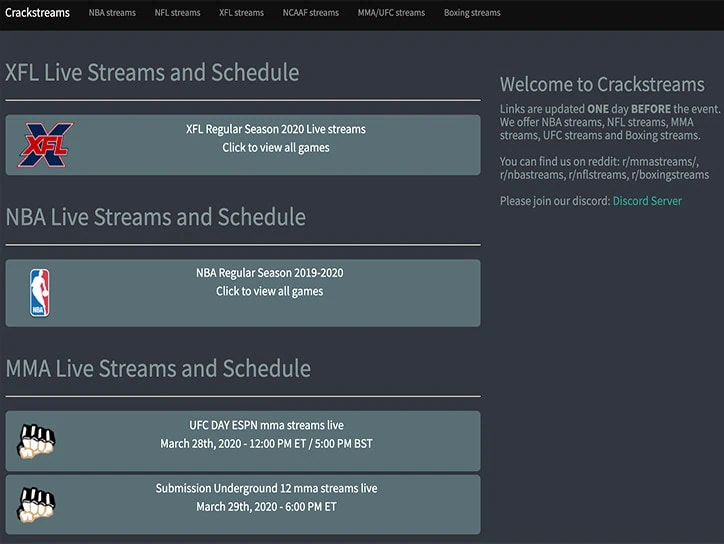Open the Crackstreams home logo
The width and height of the screenshot is (724, 544).
point(36,13)
